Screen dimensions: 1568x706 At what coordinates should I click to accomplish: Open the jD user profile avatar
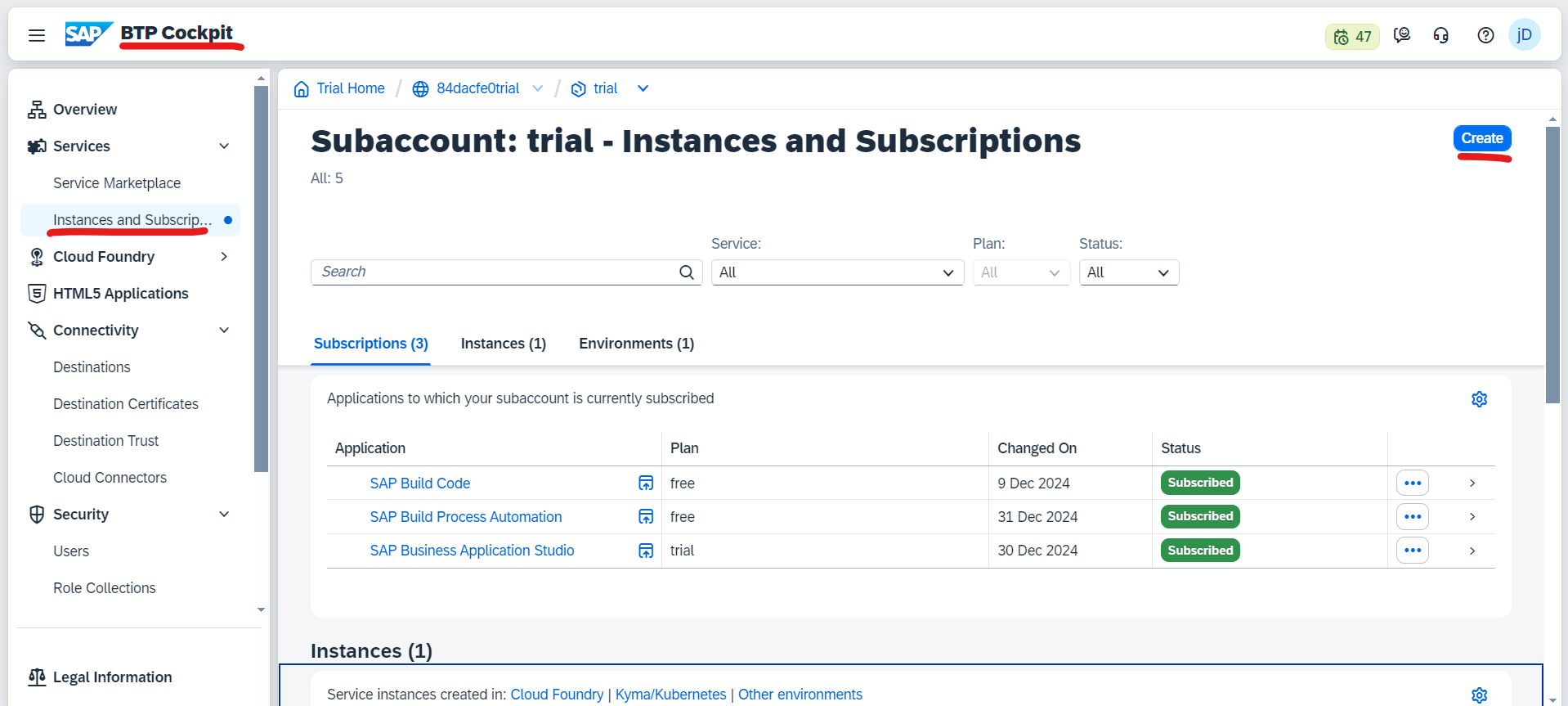point(1524,35)
